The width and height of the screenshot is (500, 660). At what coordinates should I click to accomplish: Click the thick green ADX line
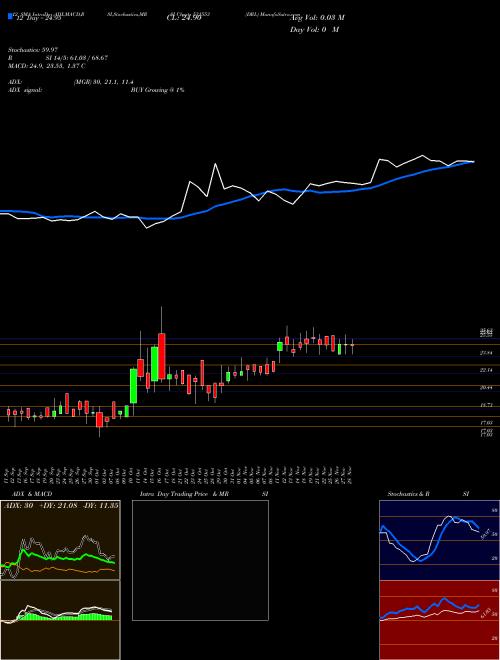pyautogui.click(x=59, y=557)
